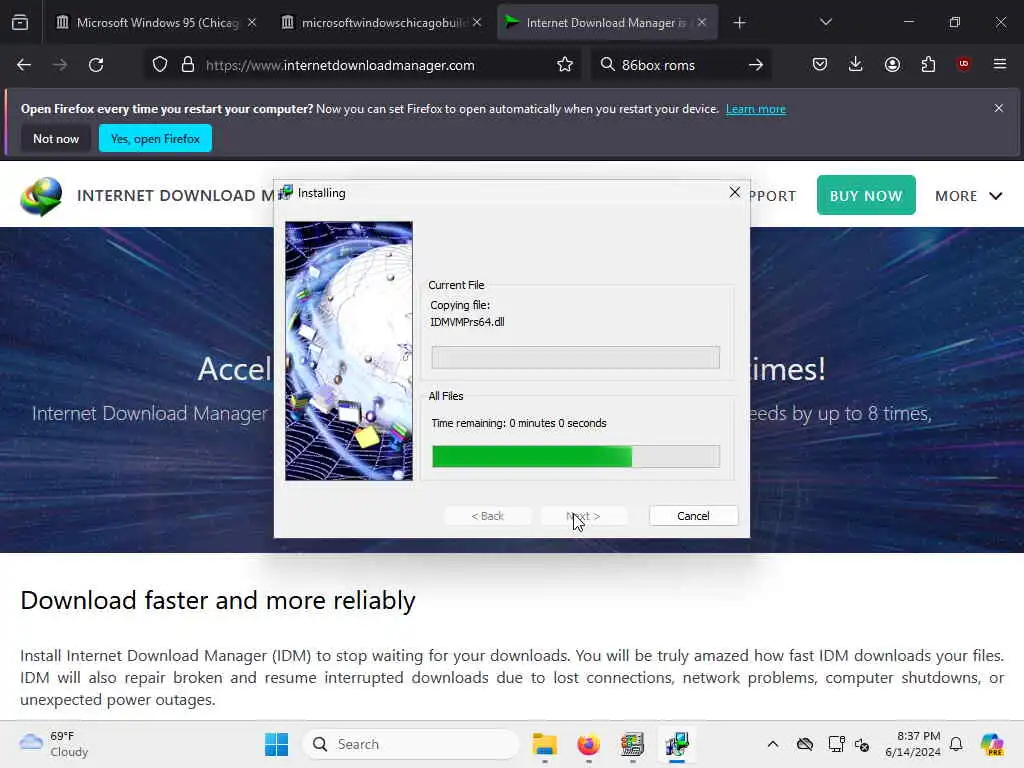
Task: Click Yes, open Firefox button
Action: 155,138
